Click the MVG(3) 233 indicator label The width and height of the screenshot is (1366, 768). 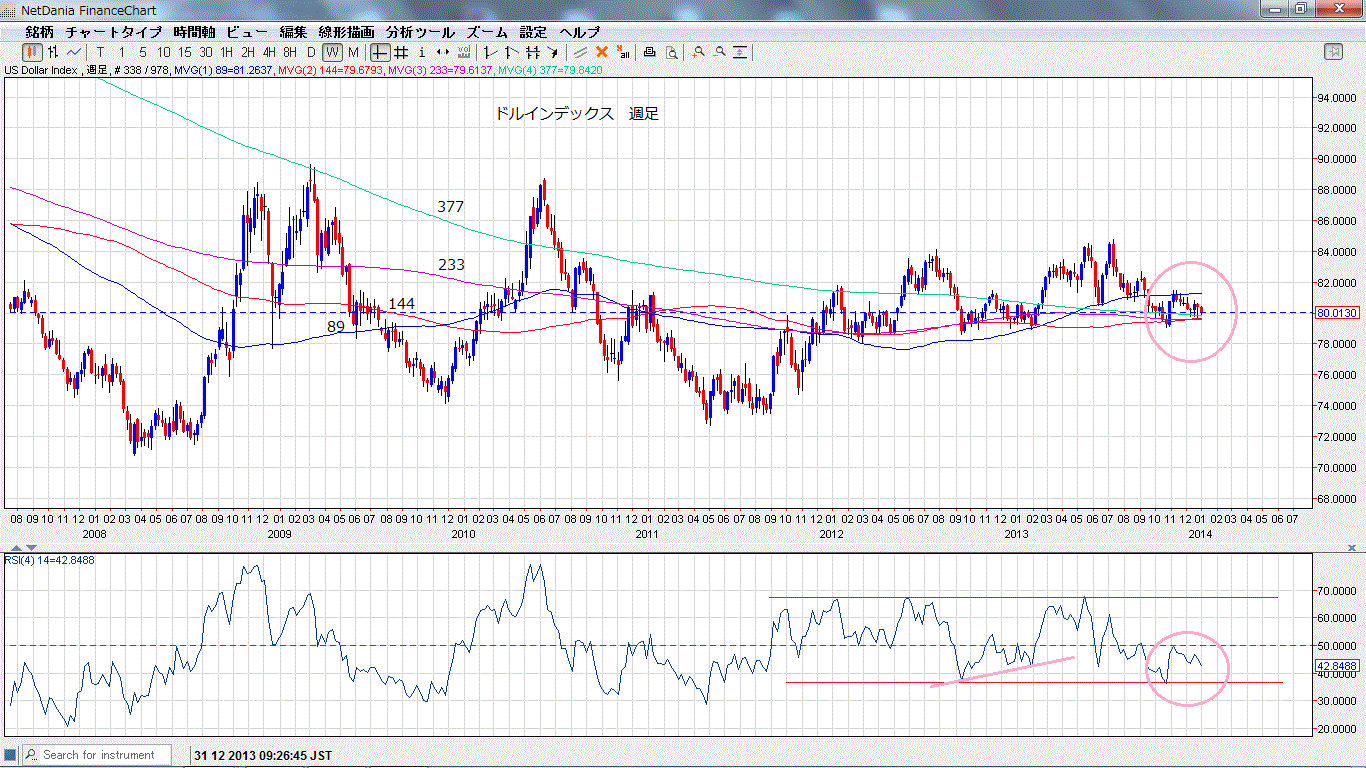click(x=440, y=70)
